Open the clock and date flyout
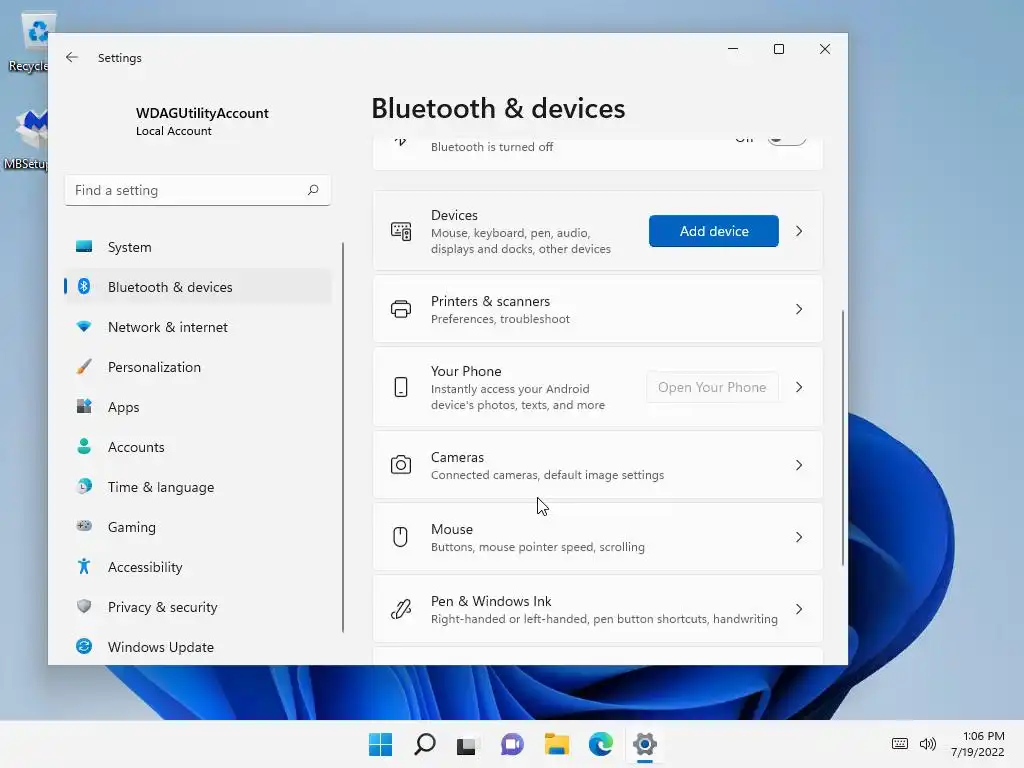This screenshot has height=768, width=1024. point(978,744)
